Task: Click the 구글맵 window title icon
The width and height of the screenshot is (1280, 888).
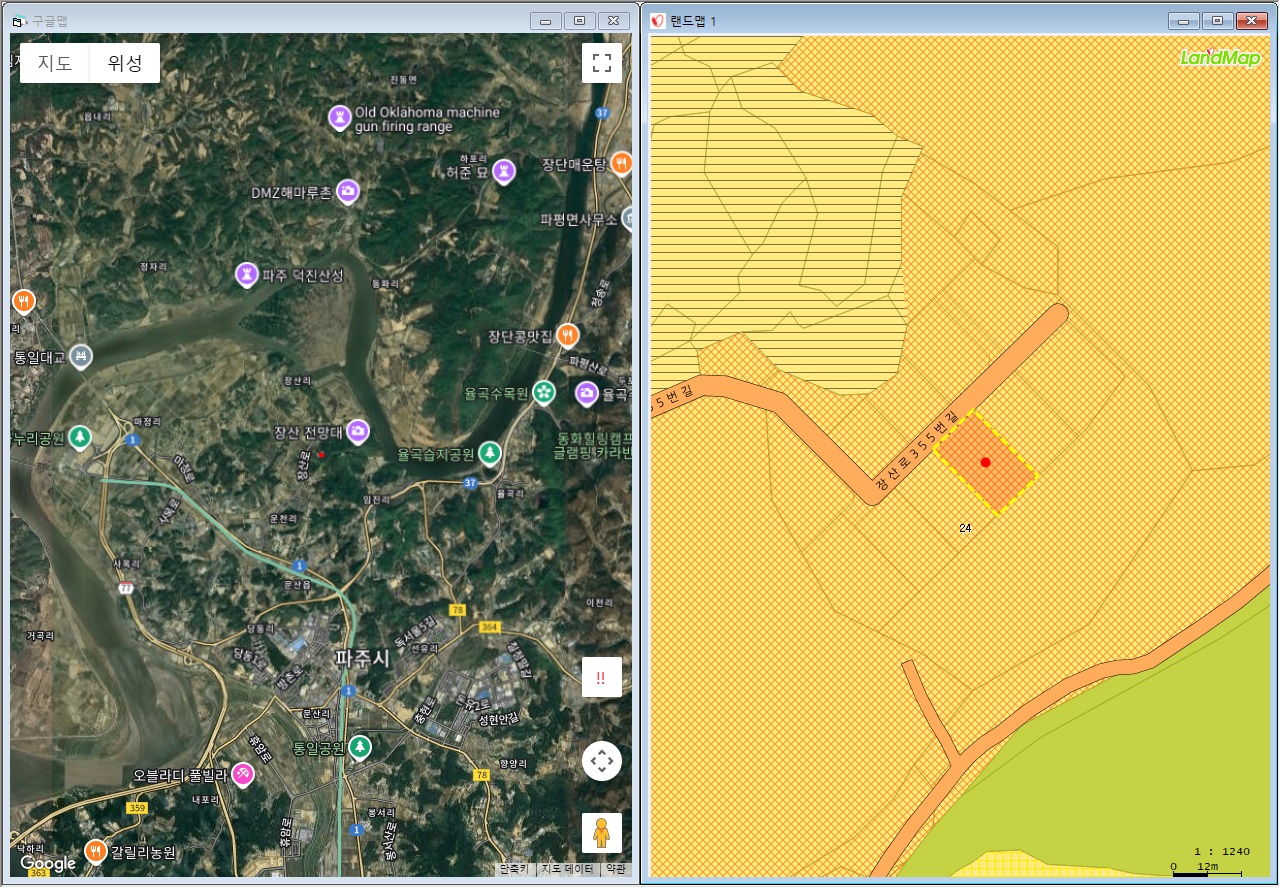Action: [x=18, y=21]
